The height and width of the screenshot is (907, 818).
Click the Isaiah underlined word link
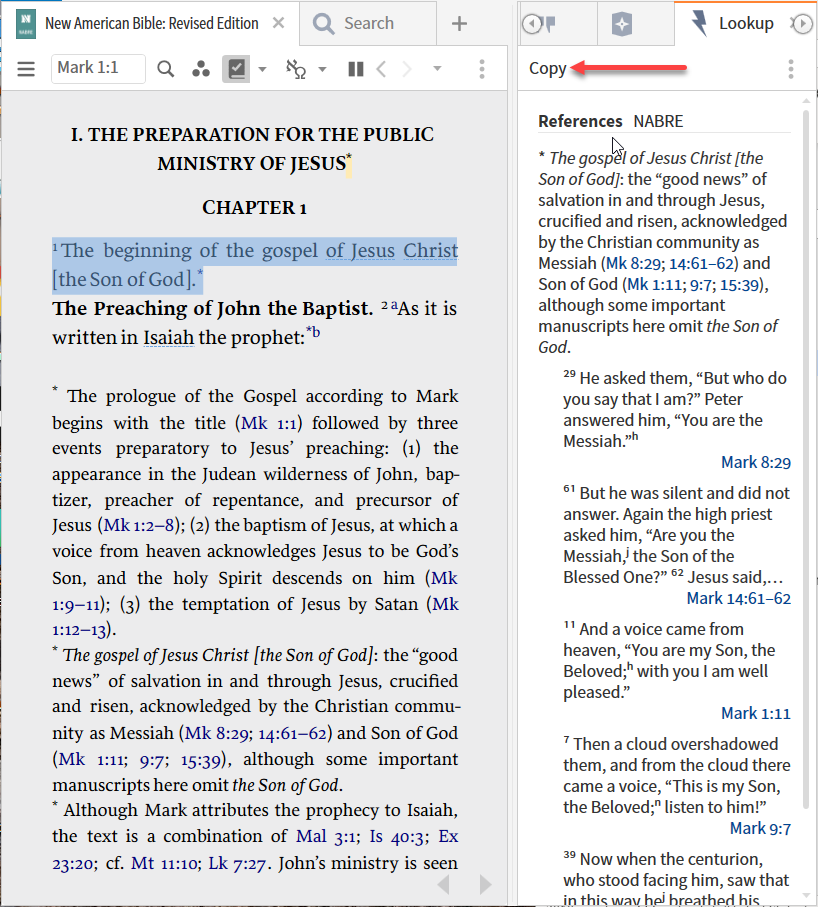point(168,337)
